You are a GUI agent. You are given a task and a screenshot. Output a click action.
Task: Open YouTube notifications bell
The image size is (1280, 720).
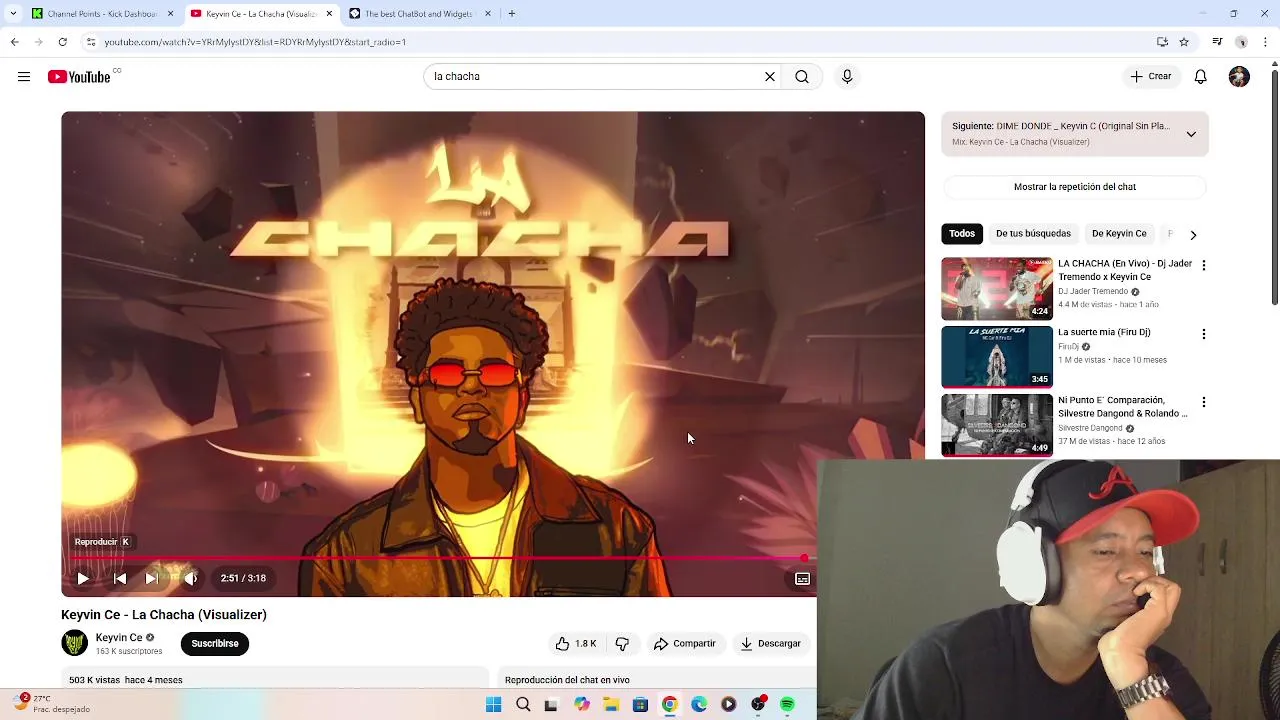coord(1201,77)
